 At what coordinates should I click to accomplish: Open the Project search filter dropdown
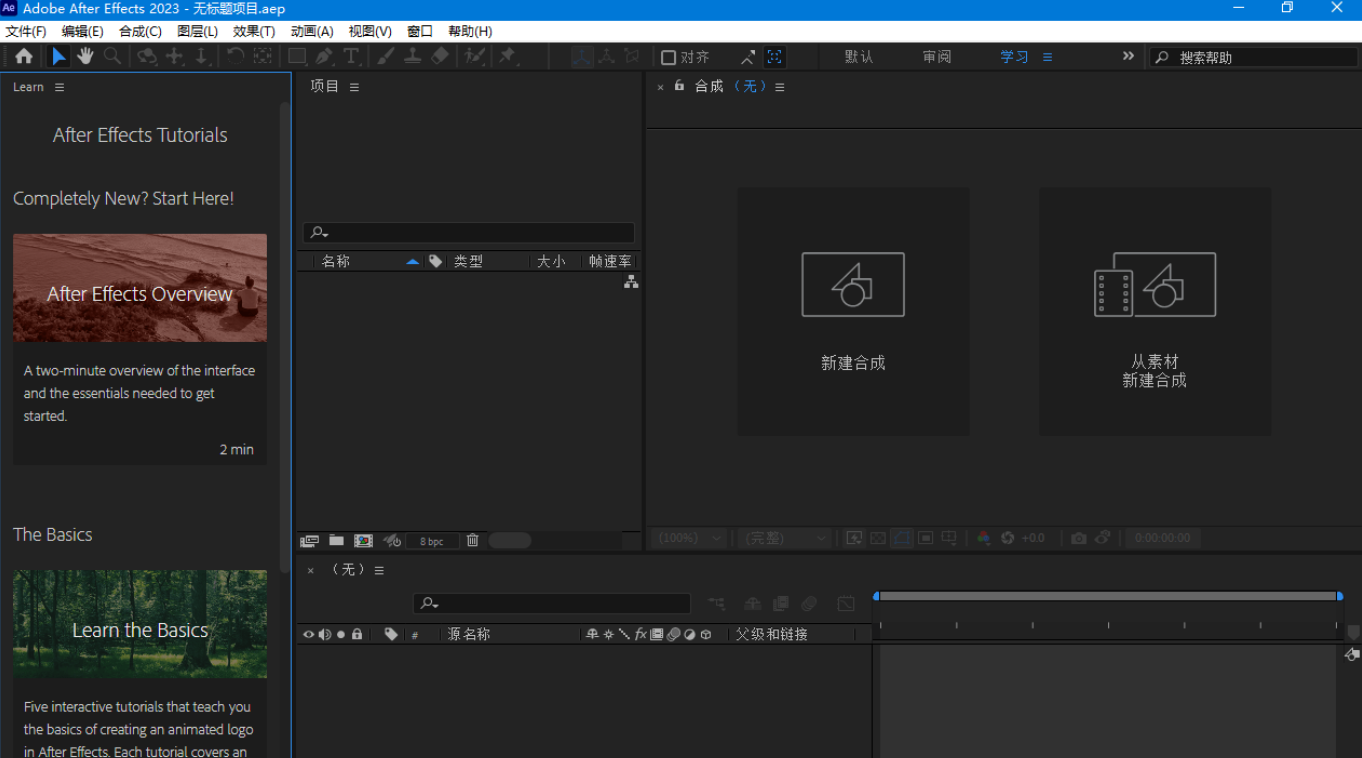pyautogui.click(x=320, y=233)
